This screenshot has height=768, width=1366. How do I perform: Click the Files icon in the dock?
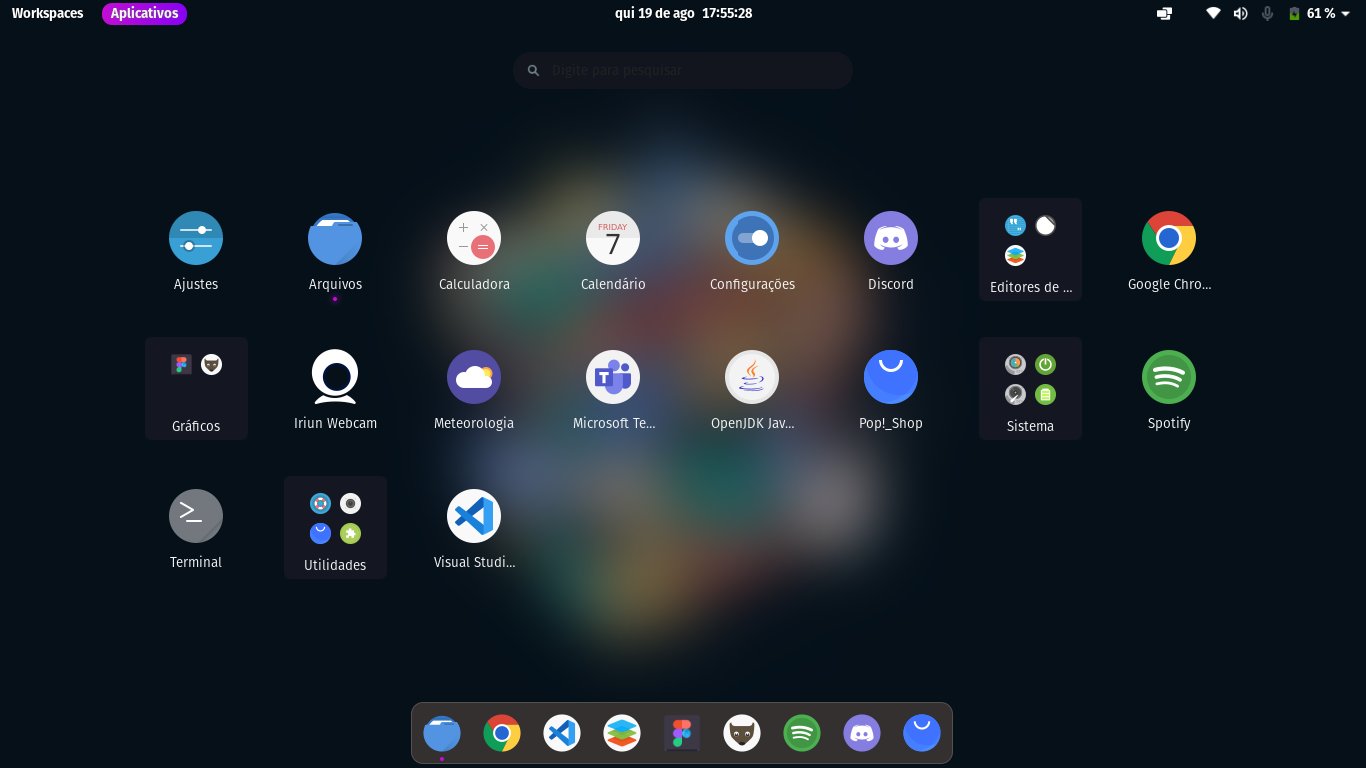click(x=442, y=734)
